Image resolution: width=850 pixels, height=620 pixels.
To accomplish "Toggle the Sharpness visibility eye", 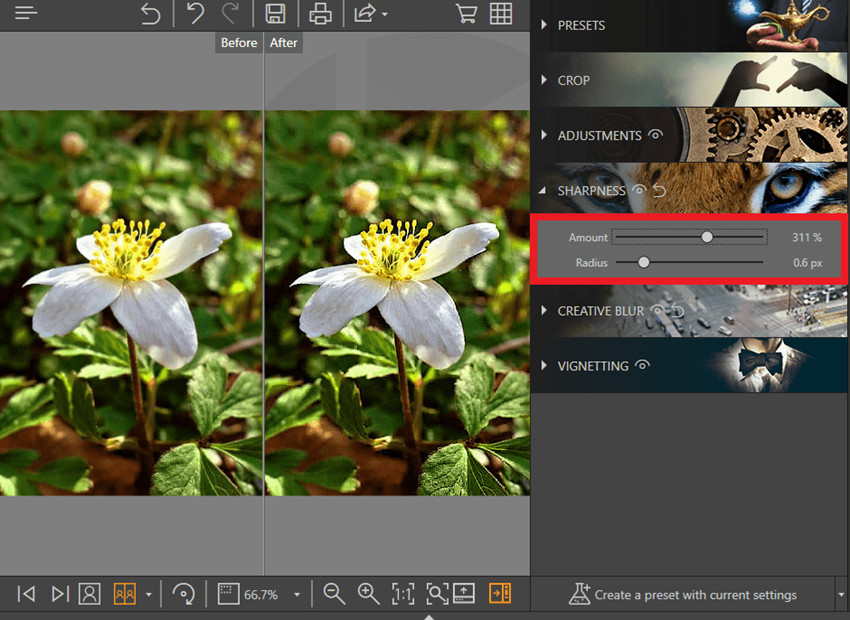I will 637,190.
